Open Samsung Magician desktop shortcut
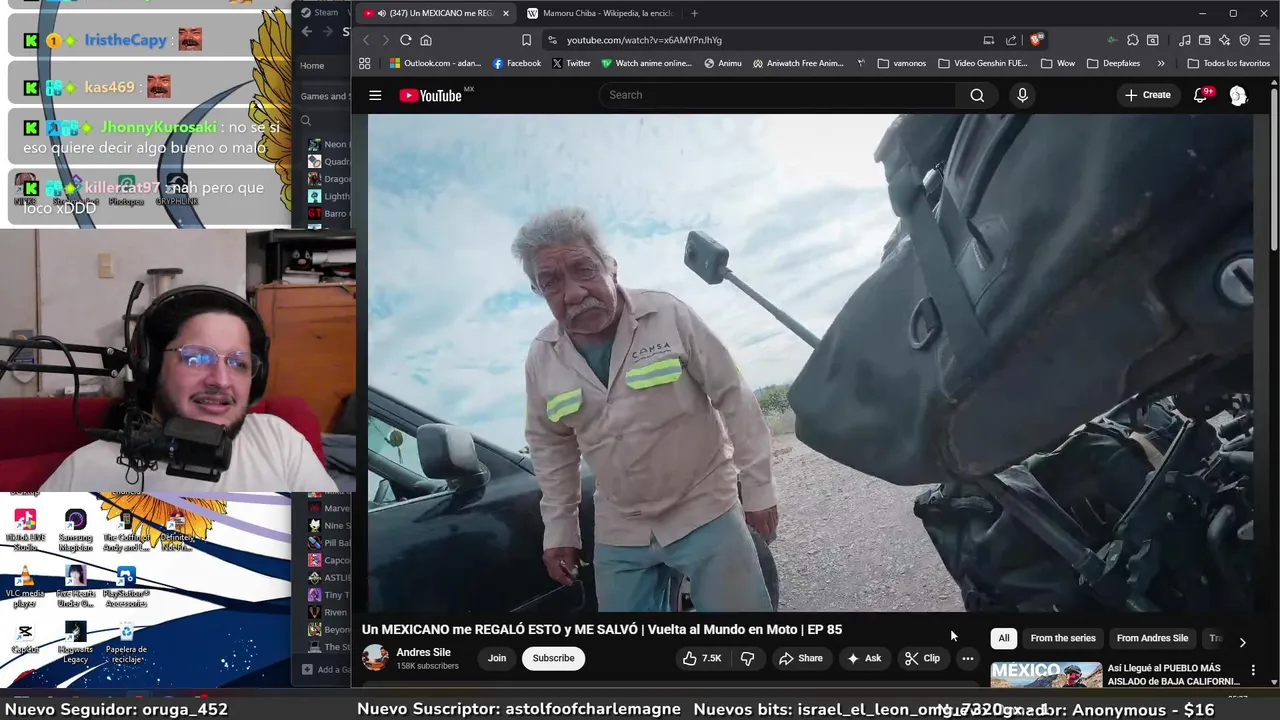1280x720 pixels. coord(75,530)
